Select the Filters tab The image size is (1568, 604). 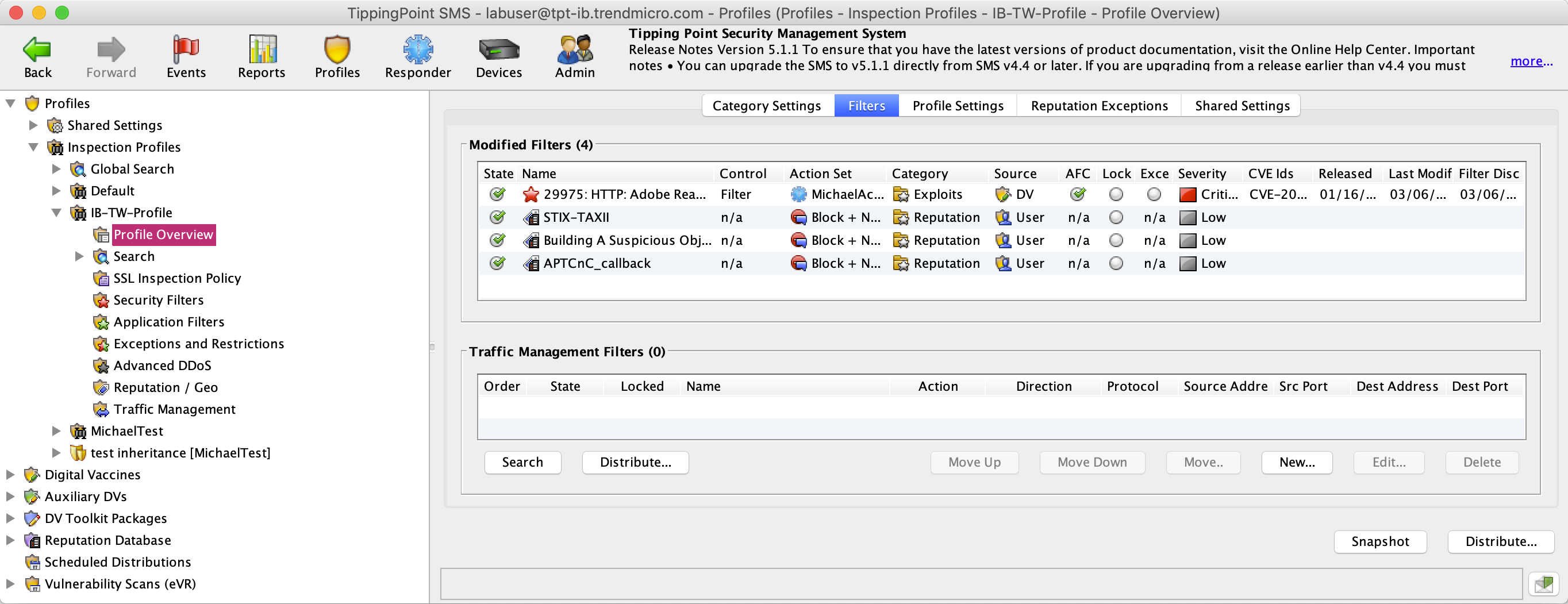pyautogui.click(x=866, y=106)
